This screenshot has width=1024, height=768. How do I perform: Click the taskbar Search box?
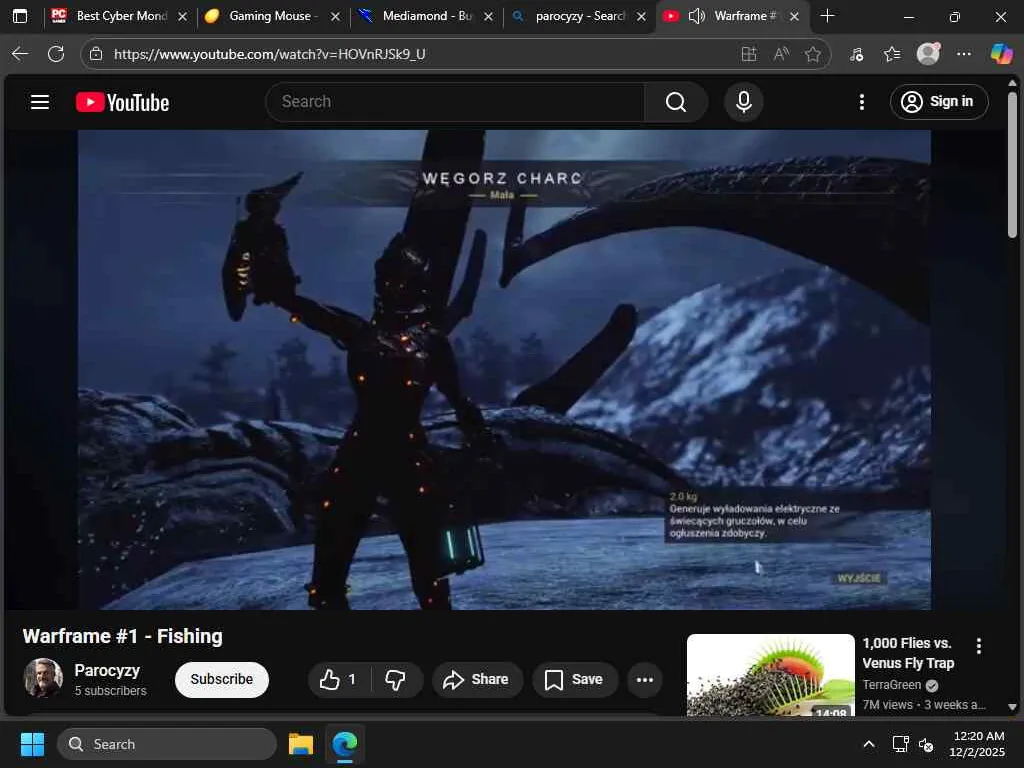coord(167,744)
